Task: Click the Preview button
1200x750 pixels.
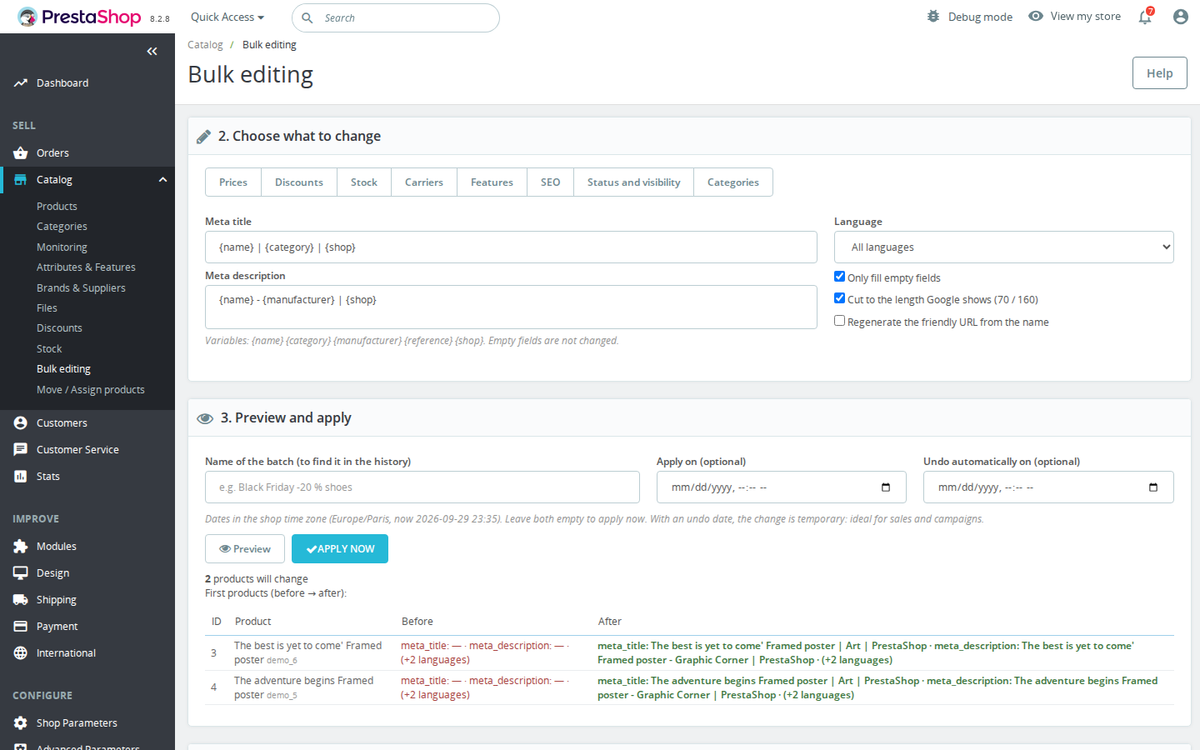Action: coord(245,549)
